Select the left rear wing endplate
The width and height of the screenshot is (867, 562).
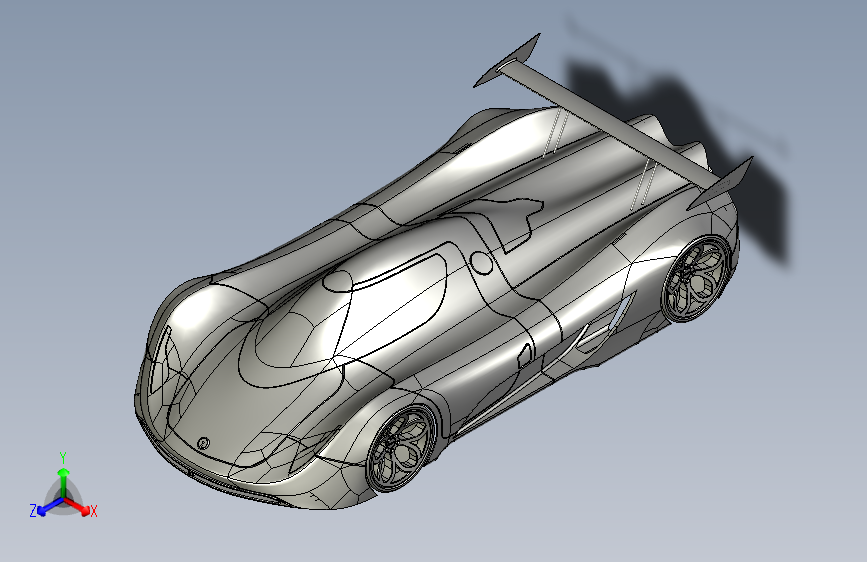tap(509, 61)
